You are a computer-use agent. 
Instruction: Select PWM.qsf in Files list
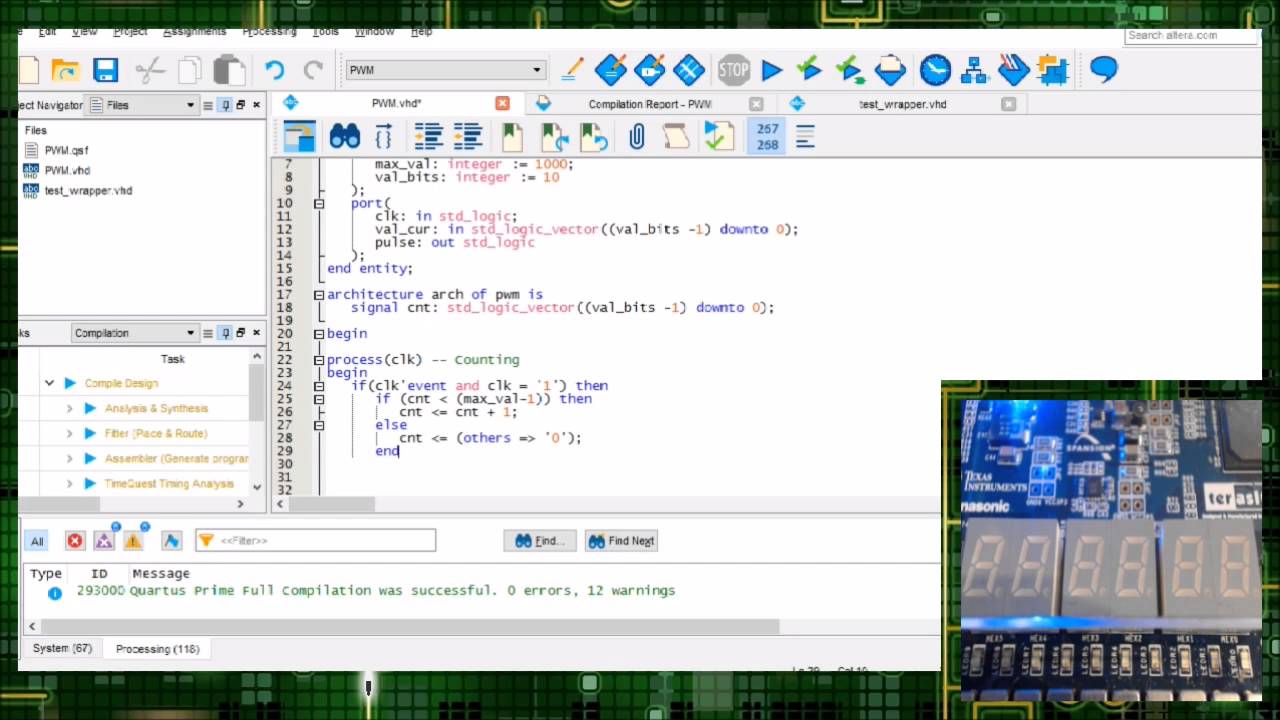pyautogui.click(x=66, y=150)
